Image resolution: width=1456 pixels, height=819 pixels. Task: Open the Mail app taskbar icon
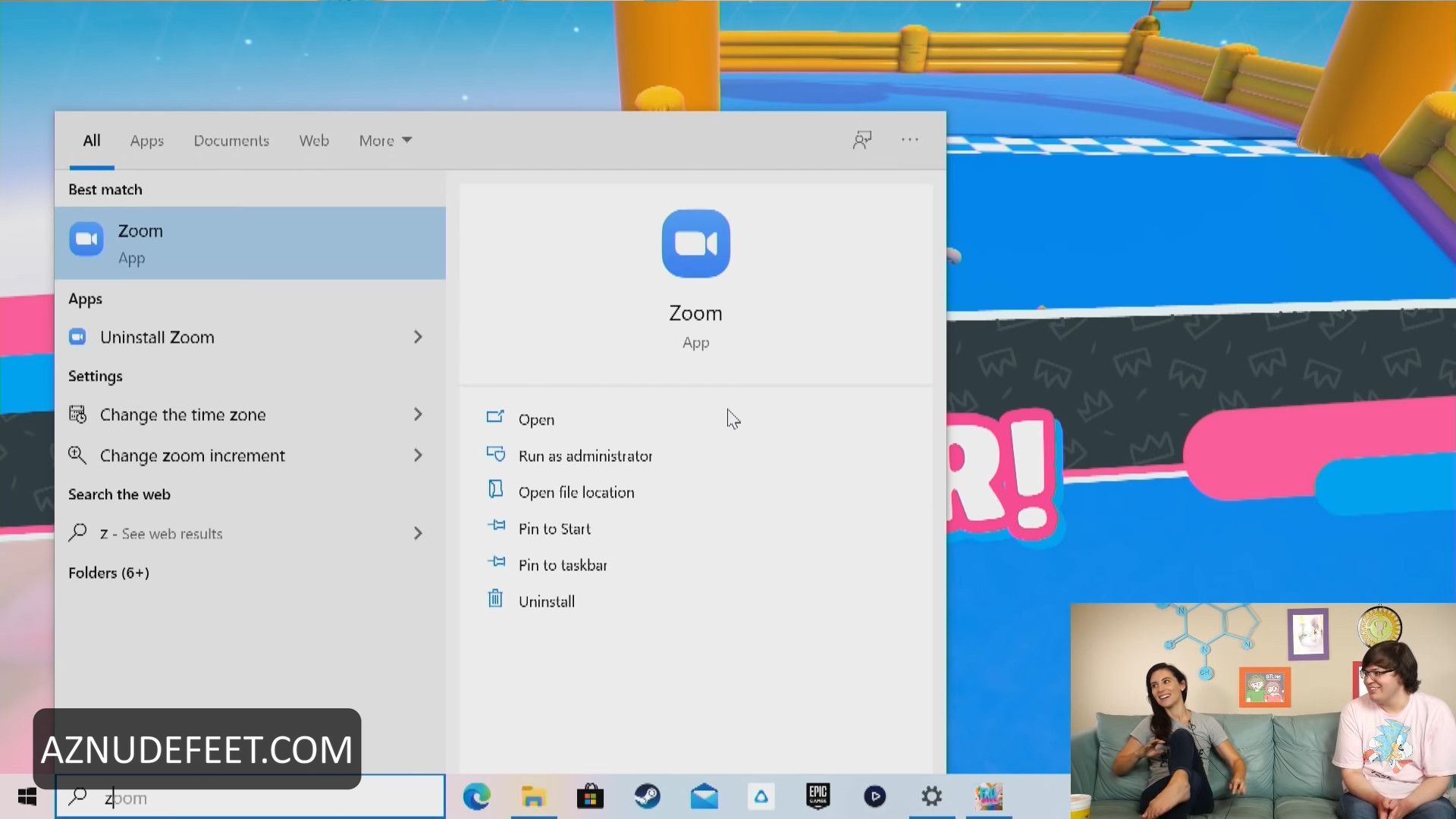pyautogui.click(x=704, y=797)
